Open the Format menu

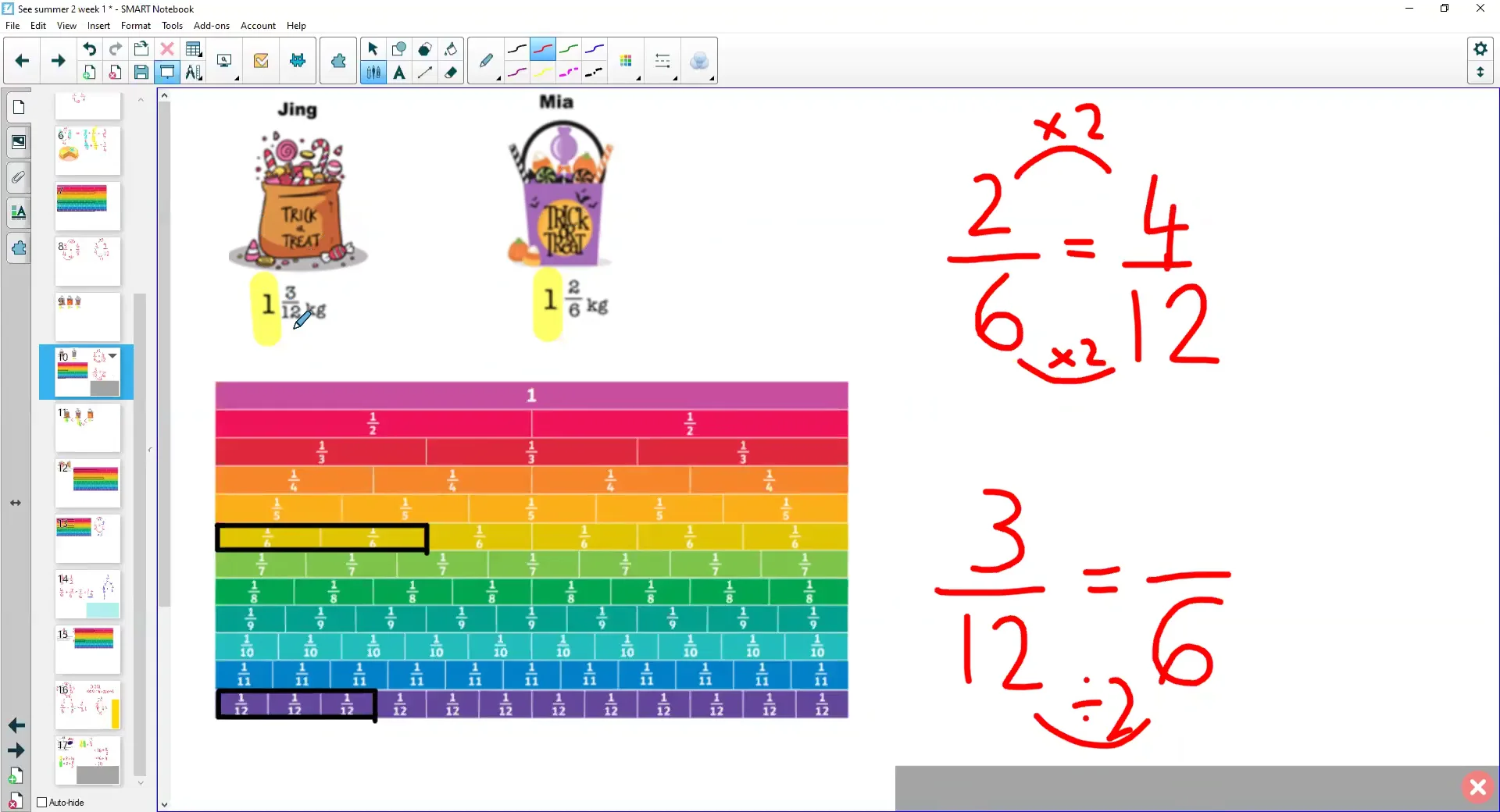click(136, 26)
